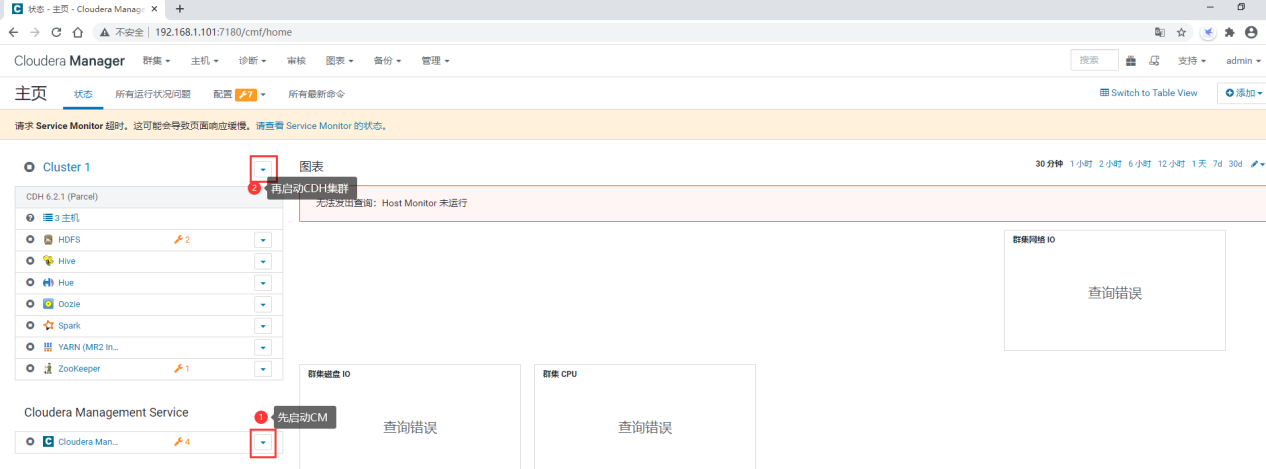Open the 图表 menu
Image resolution: width=1266 pixels, height=469 pixels.
[x=340, y=61]
